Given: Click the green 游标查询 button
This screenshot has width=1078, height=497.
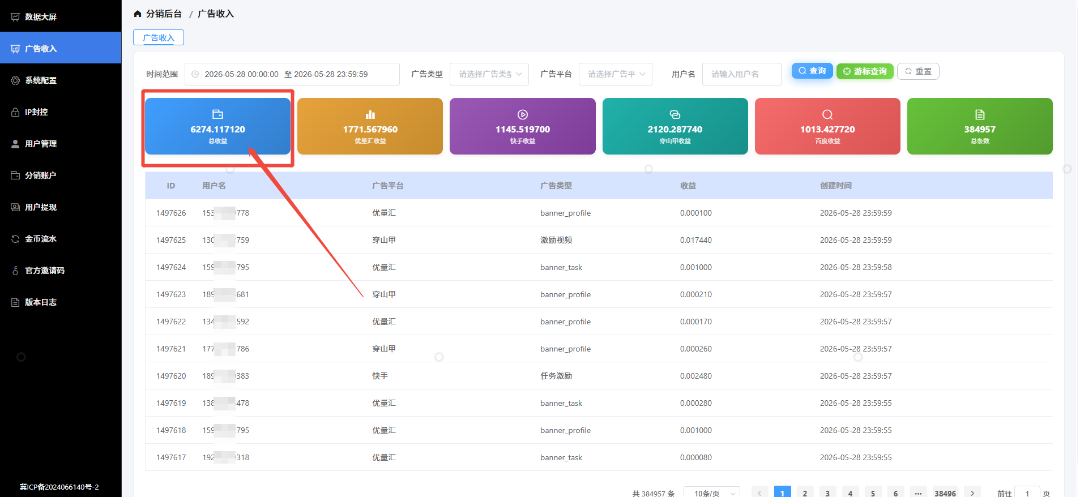Looking at the screenshot, I should coord(865,71).
